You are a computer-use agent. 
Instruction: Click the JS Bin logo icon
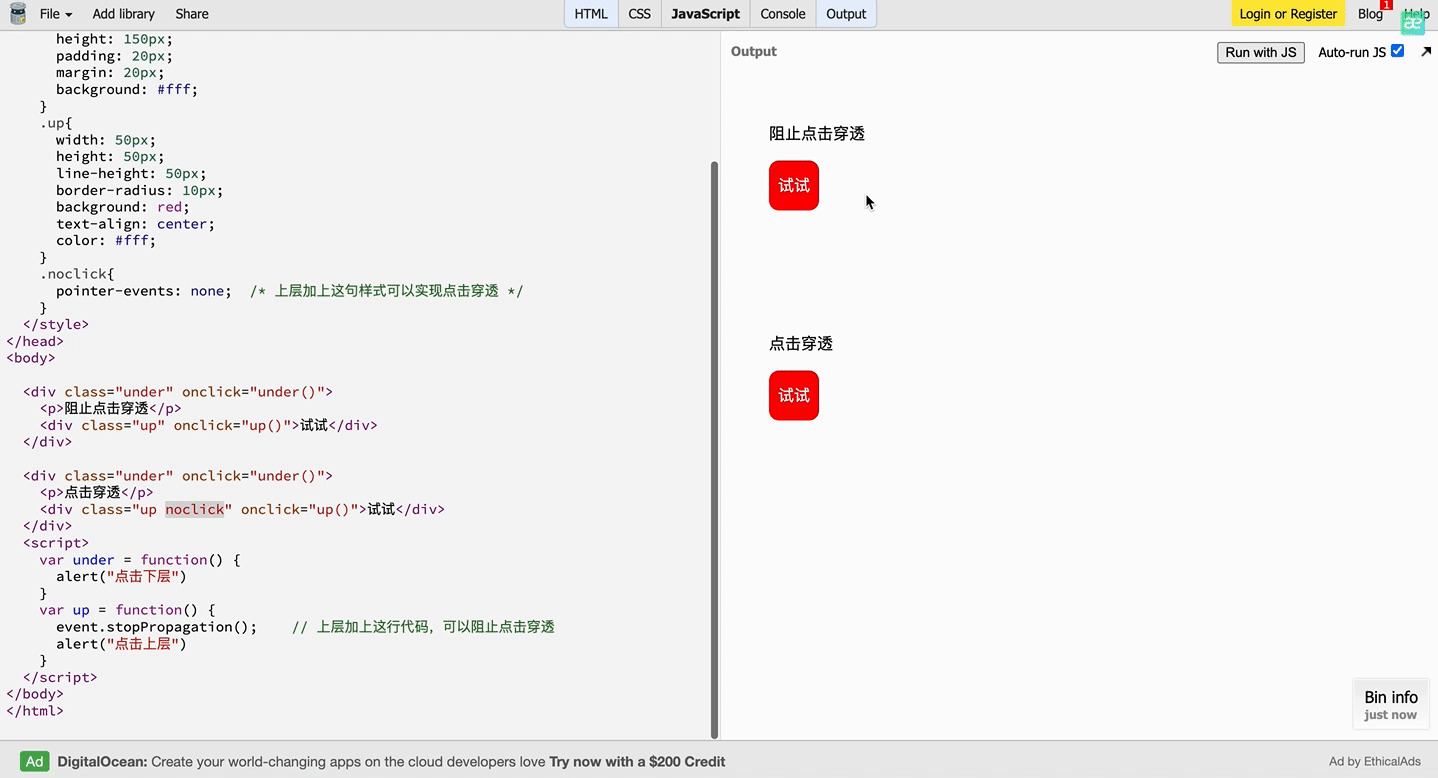click(x=17, y=14)
